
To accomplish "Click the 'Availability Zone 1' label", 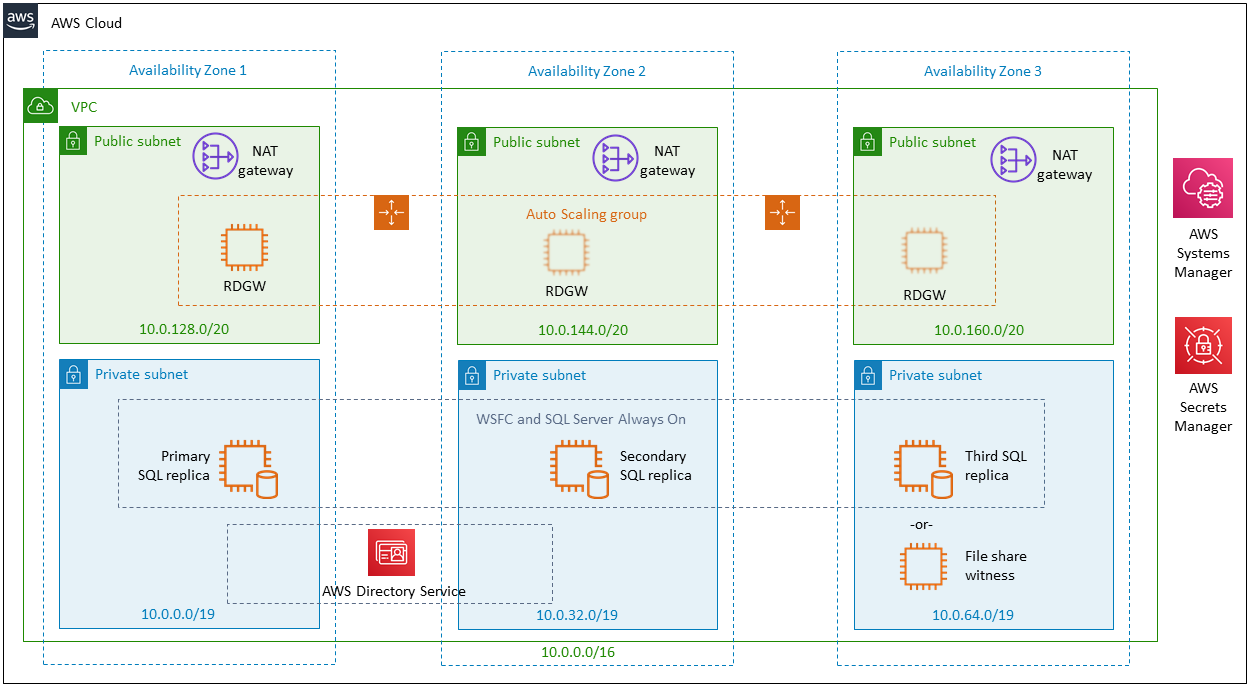I will click(x=188, y=70).
